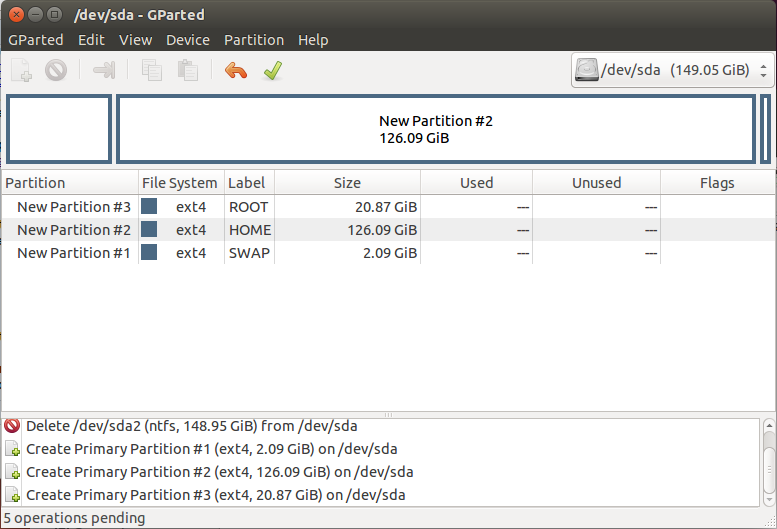Click the Copy partition toolbar icon
Screen dimensions: 777x529
pyautogui.click(x=152, y=70)
